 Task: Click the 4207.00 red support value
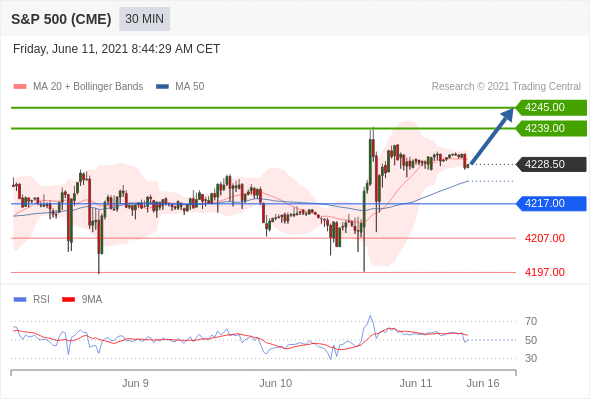[x=544, y=238]
